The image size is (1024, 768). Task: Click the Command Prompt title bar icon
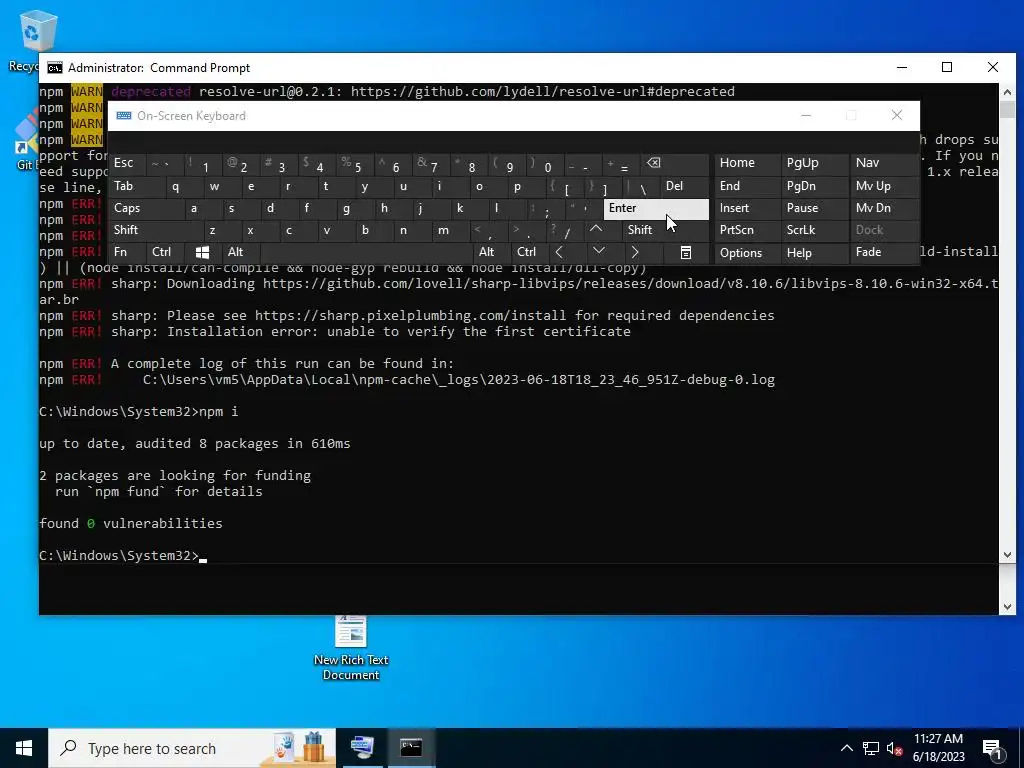point(55,68)
